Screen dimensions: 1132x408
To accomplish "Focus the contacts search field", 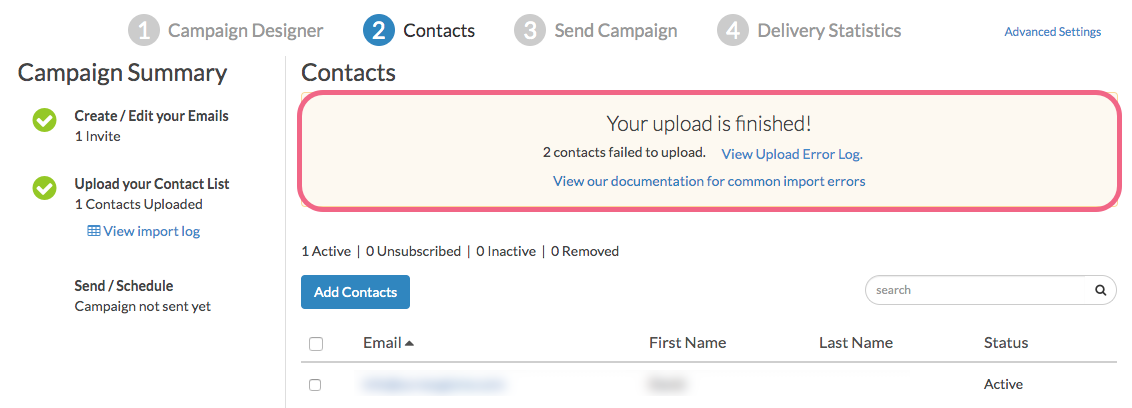I will tap(975, 290).
